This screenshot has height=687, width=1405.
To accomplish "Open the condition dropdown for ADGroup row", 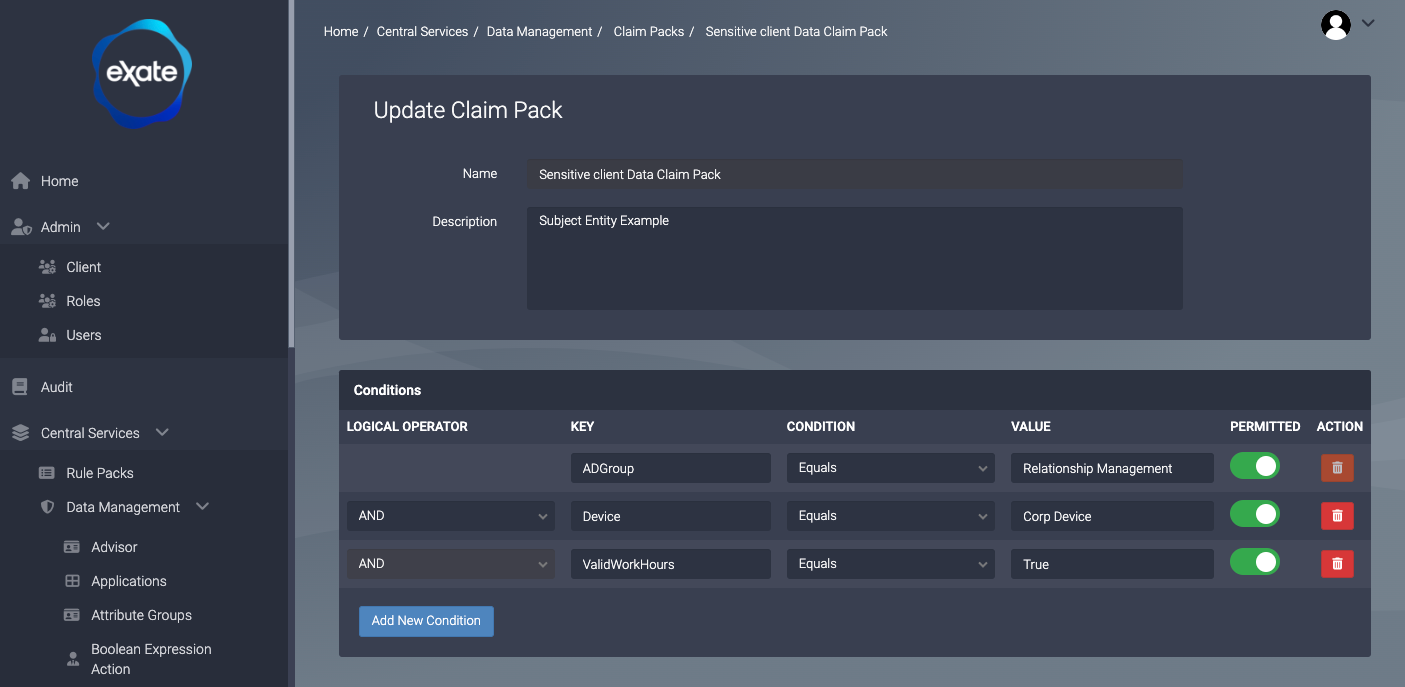I will tap(890, 468).
